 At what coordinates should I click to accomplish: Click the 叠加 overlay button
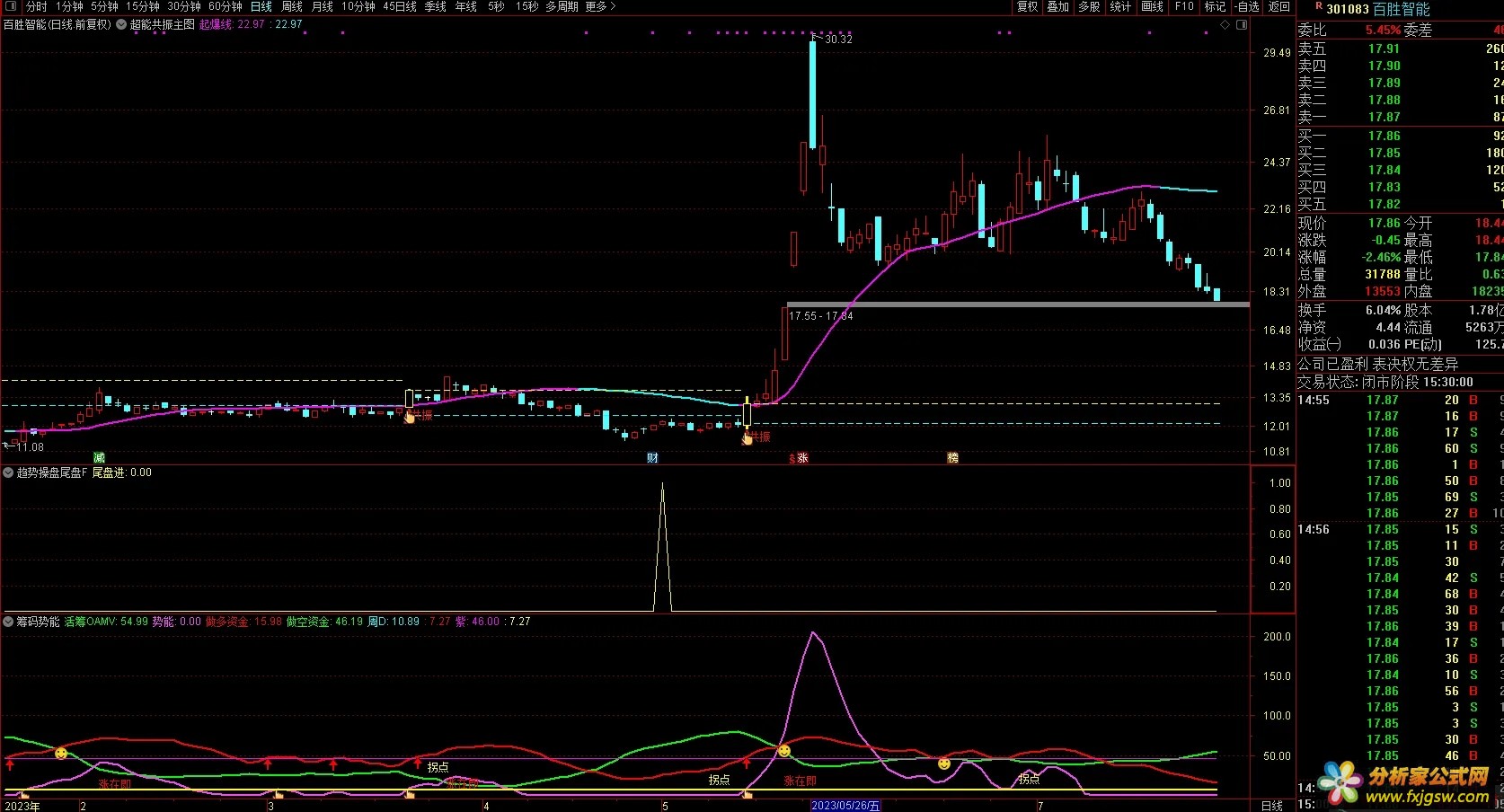pyautogui.click(x=1058, y=6)
